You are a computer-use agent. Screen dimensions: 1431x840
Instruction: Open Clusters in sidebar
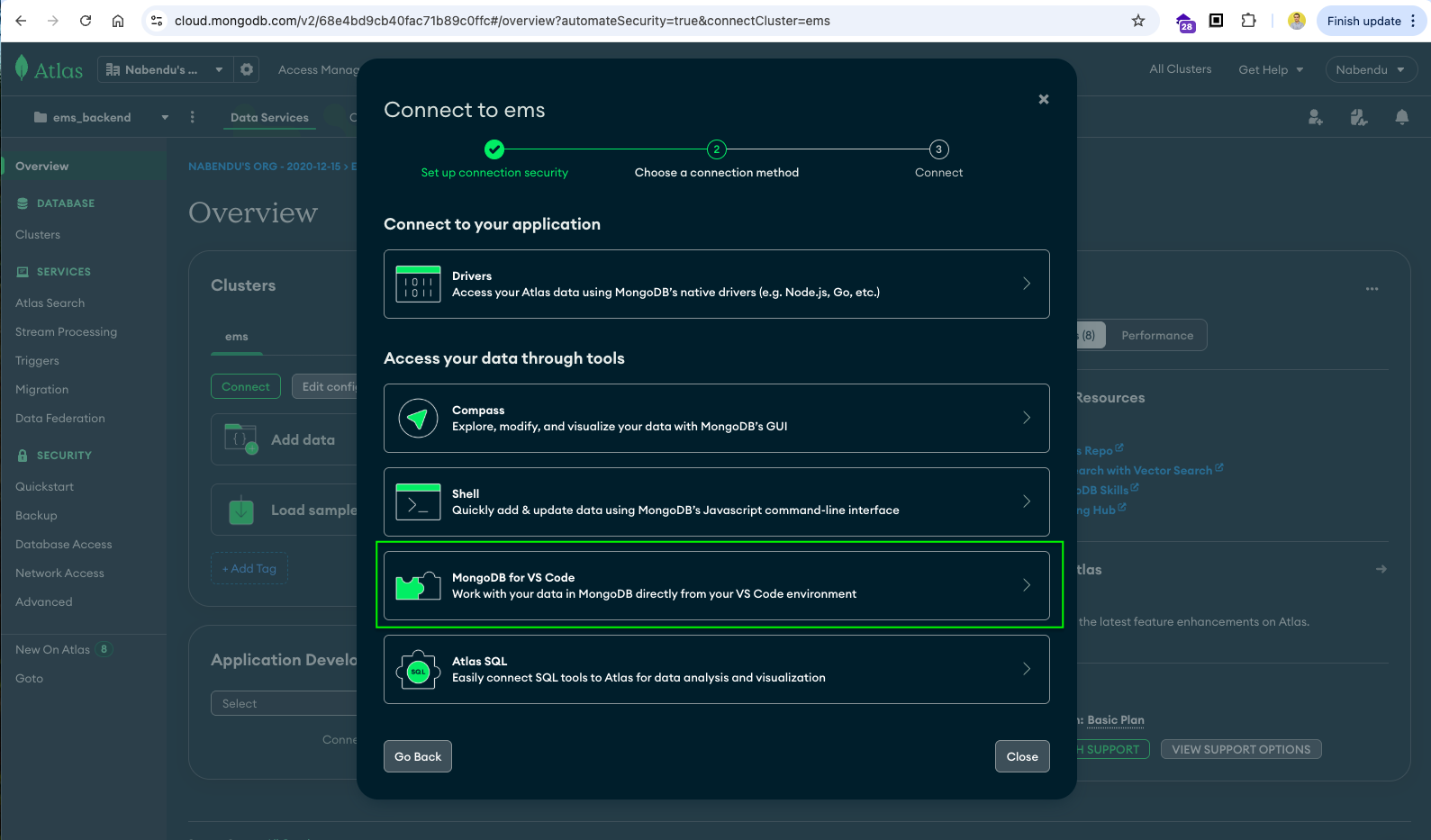pyautogui.click(x=38, y=235)
